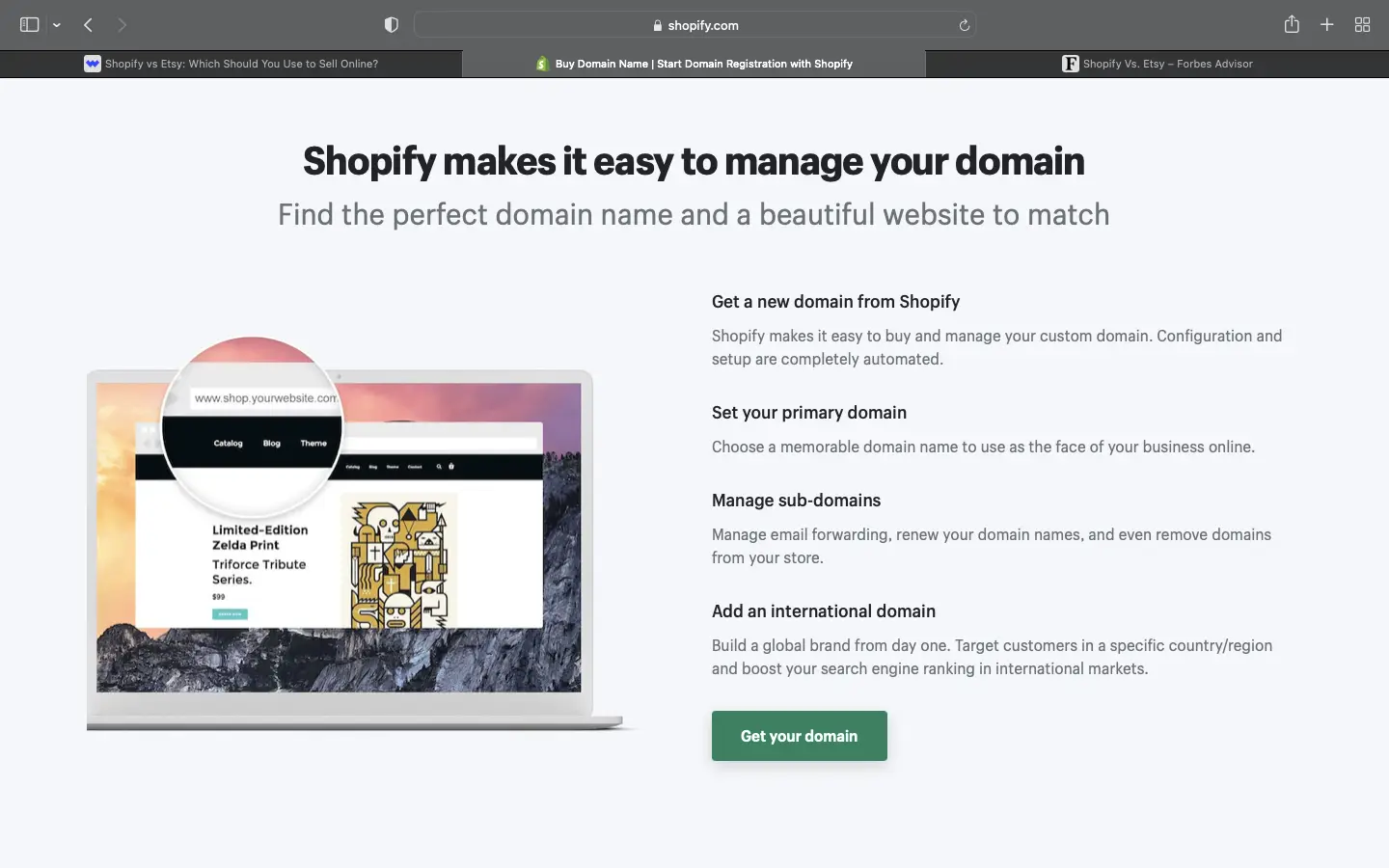Reload the page with the refresh icon
The width and height of the screenshot is (1389, 868).
point(964,25)
